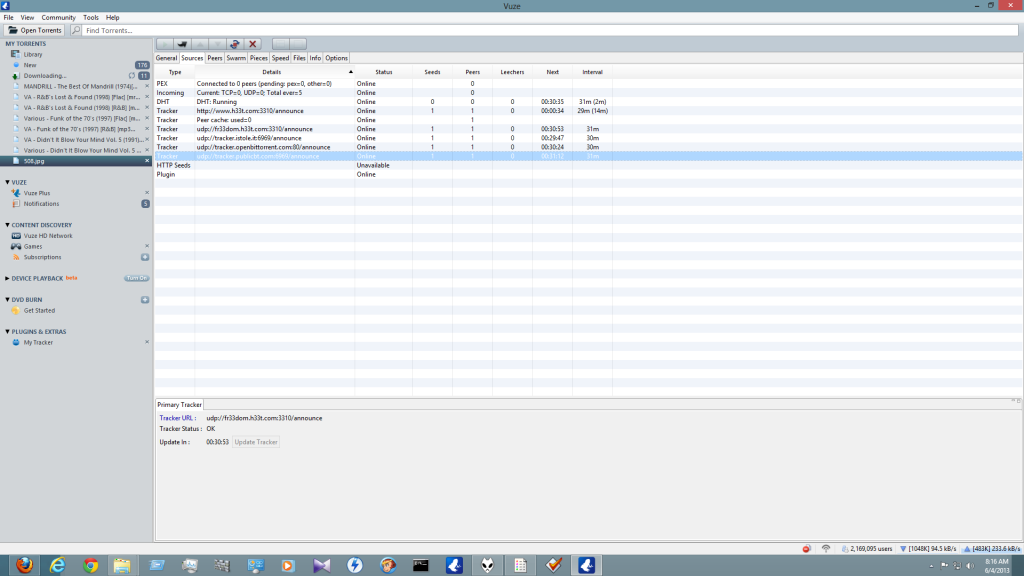This screenshot has width=1024, height=576.
Task: Sort by Details column arrow
Action: click(x=351, y=72)
